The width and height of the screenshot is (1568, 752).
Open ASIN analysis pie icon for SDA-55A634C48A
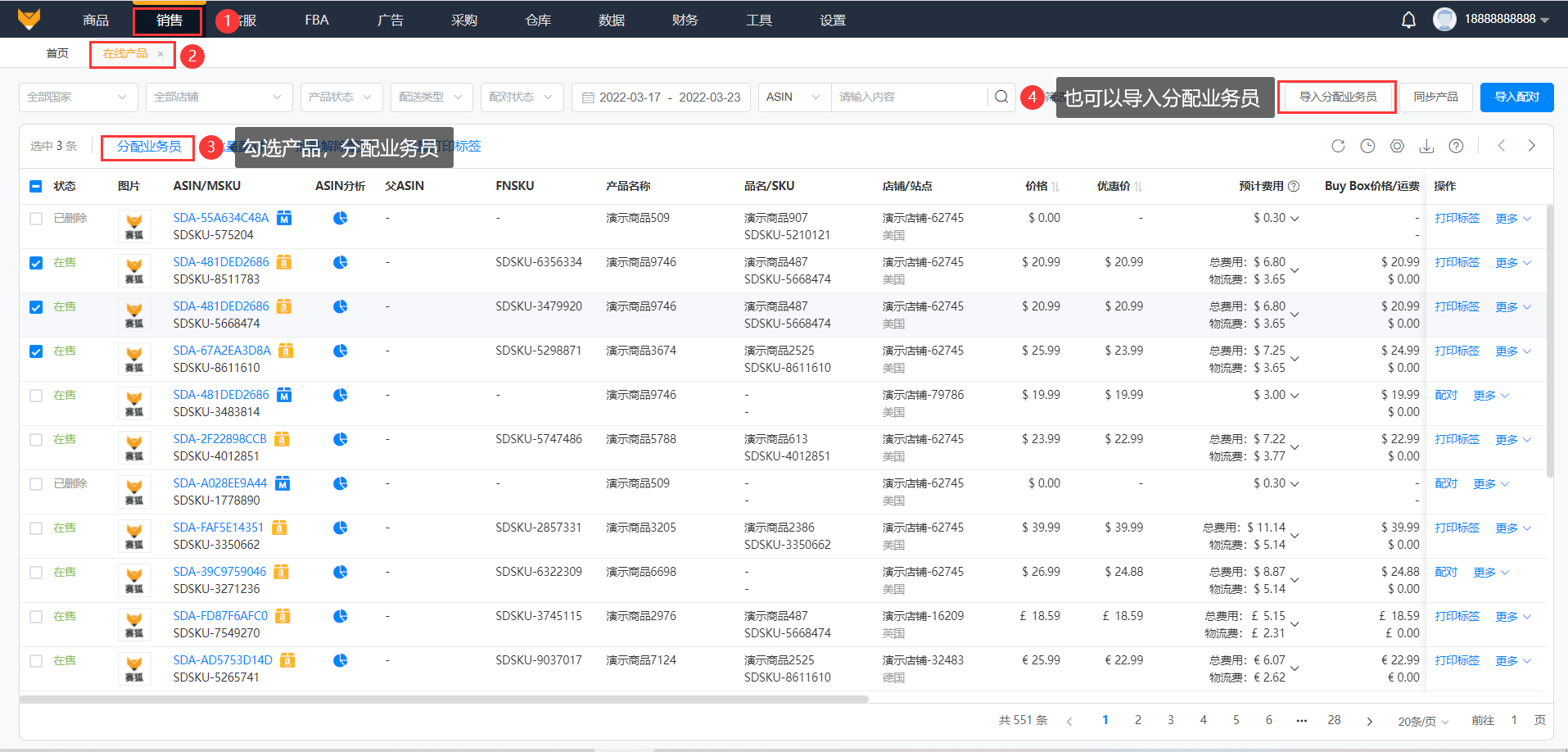pyautogui.click(x=341, y=218)
